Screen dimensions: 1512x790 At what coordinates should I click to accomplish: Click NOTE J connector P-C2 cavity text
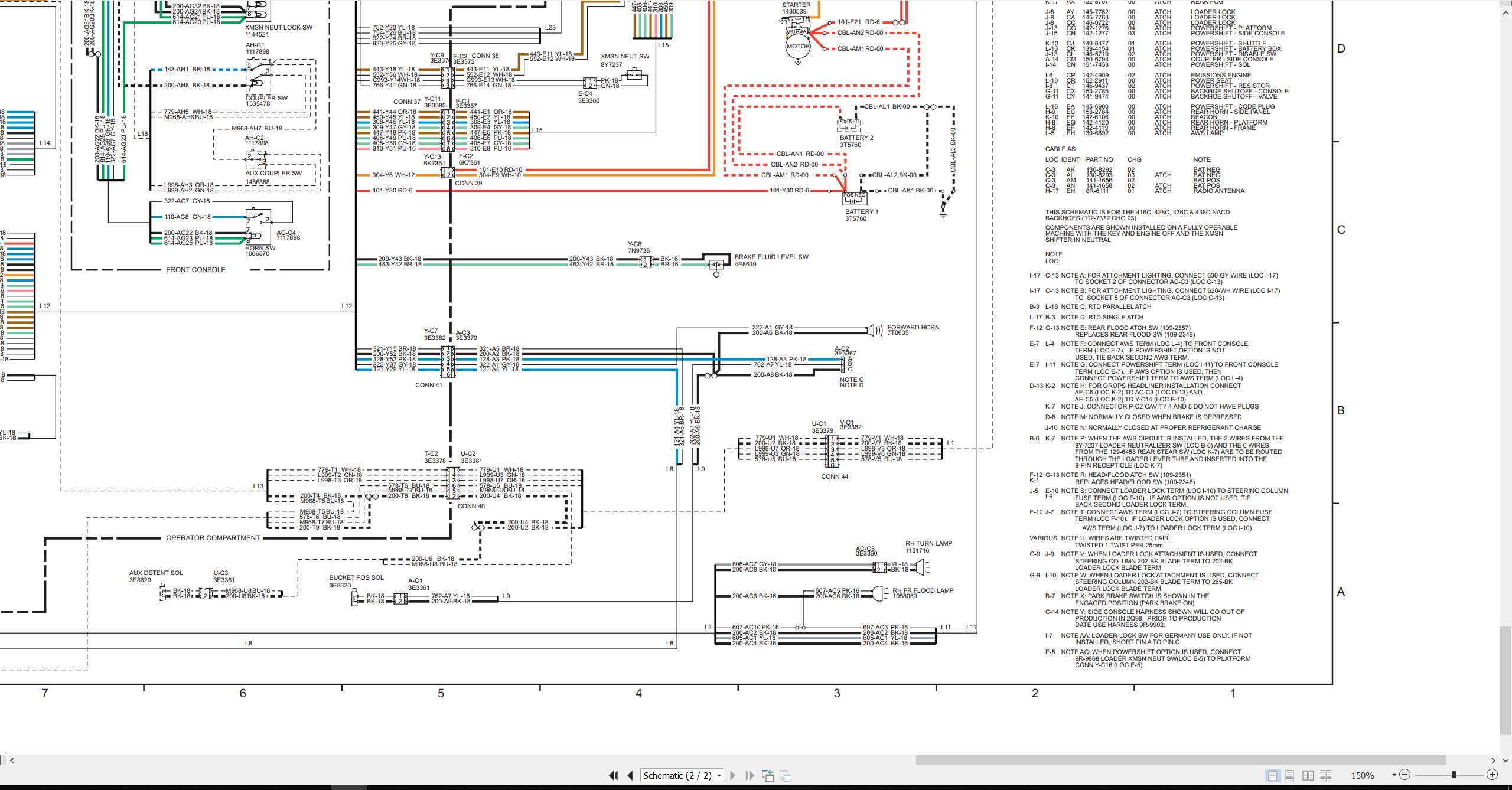click(x=1159, y=406)
